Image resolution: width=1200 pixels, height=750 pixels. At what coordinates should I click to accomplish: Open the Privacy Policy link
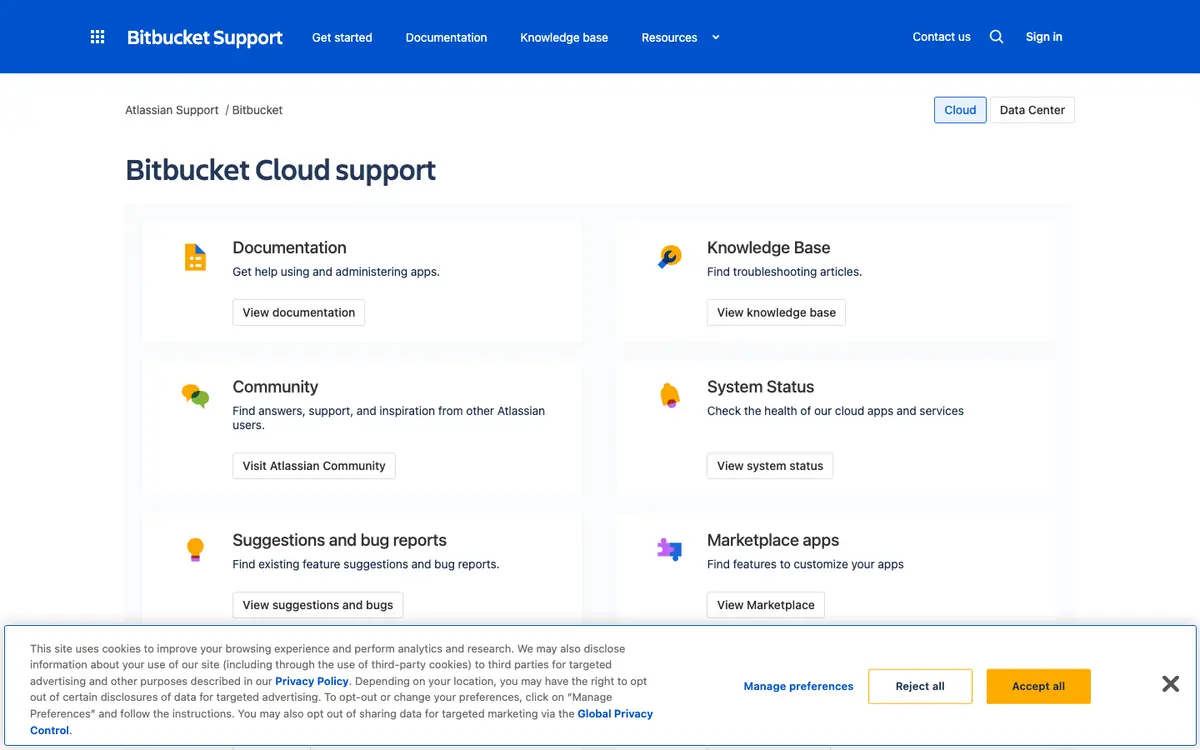312,681
